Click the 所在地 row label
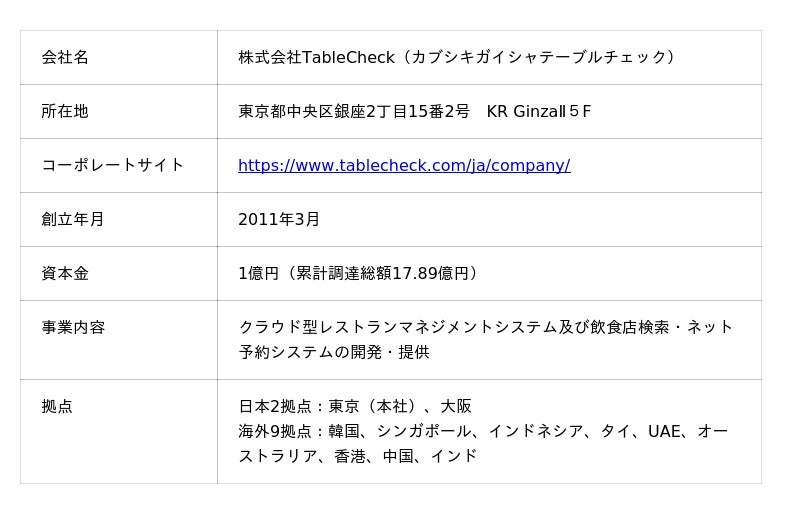800x514 pixels. click(x=65, y=111)
